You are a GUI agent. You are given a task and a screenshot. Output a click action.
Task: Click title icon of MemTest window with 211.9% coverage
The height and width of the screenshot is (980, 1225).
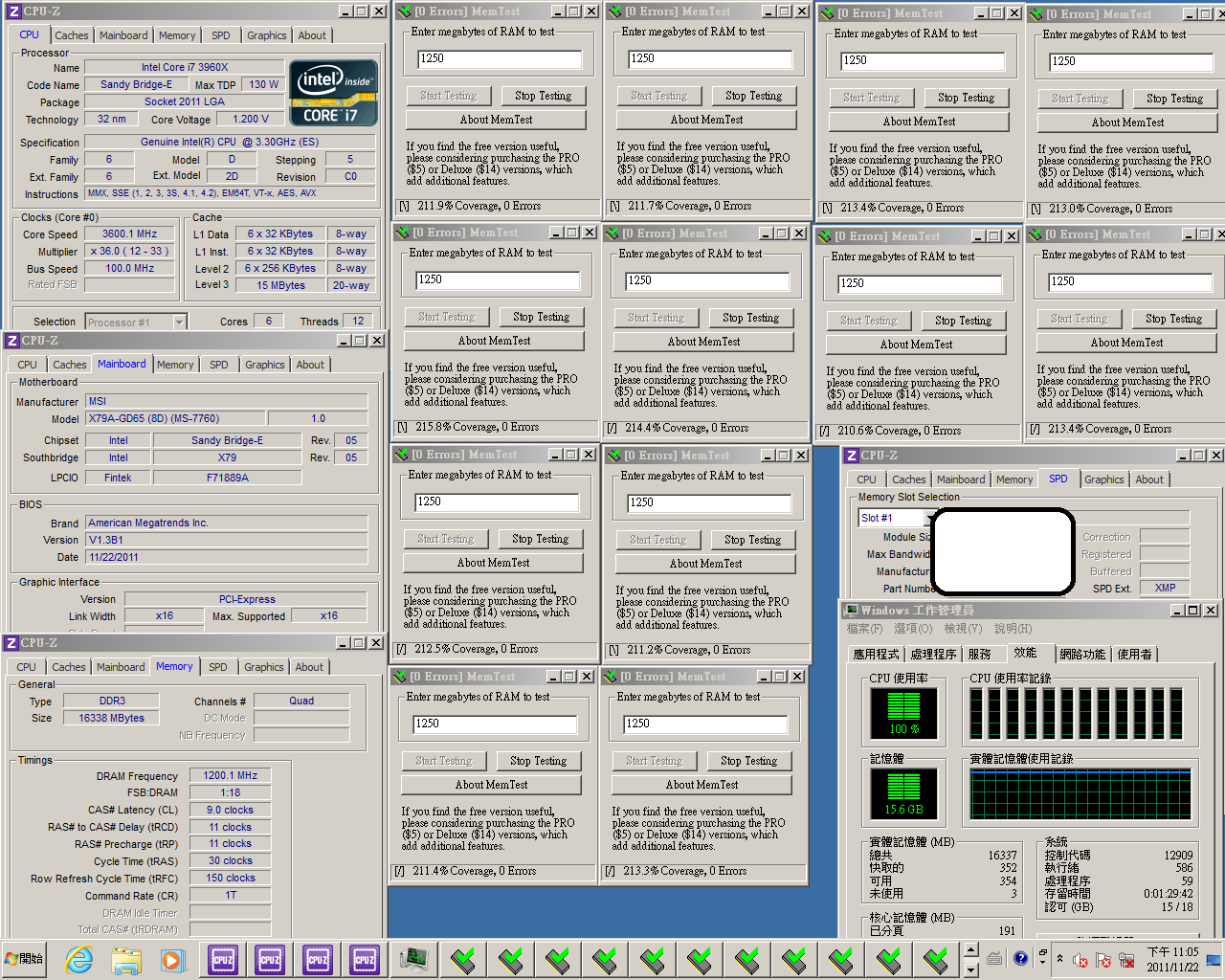pos(404,11)
